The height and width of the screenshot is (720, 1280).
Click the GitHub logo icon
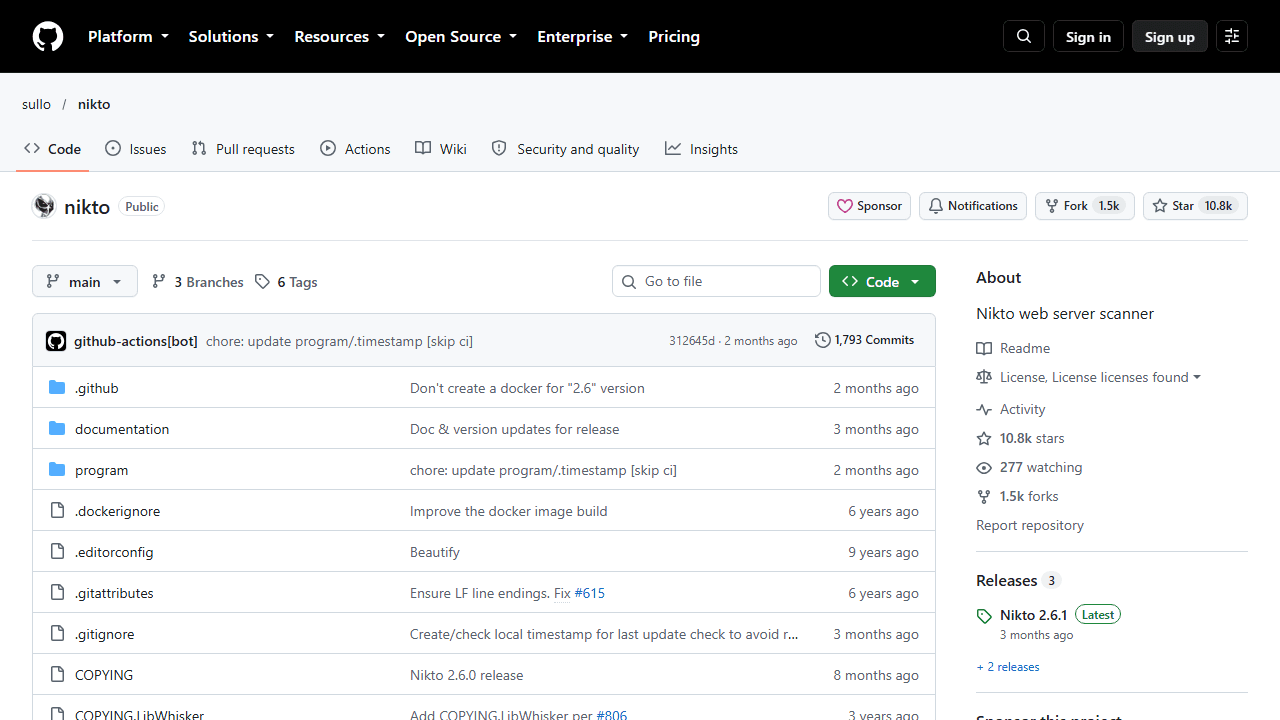(48, 36)
